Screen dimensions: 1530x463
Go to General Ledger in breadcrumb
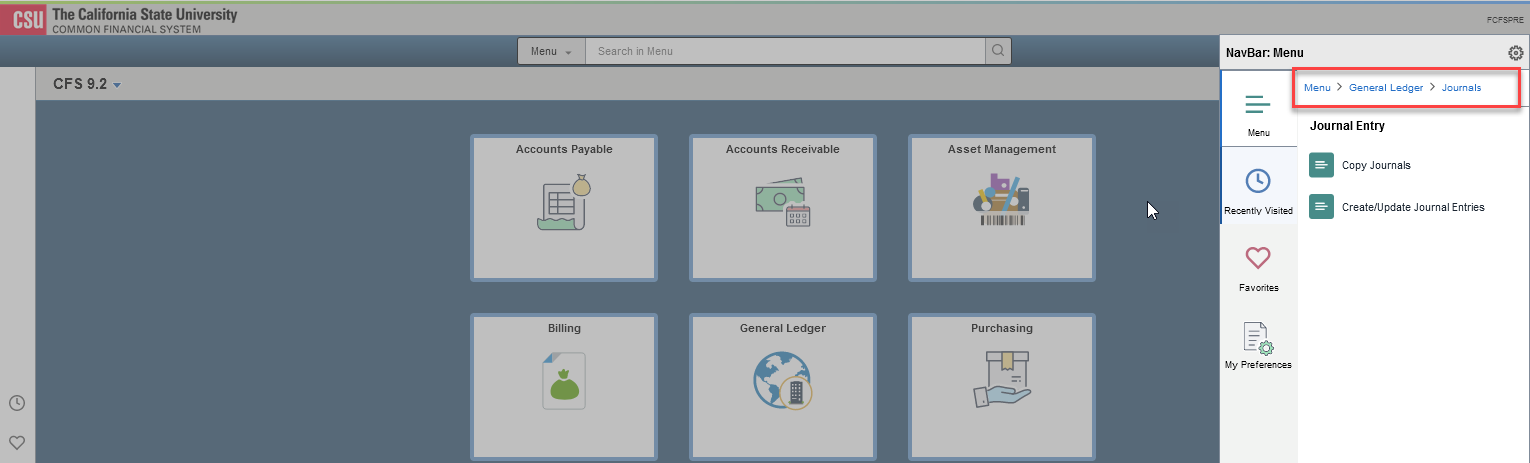point(1385,88)
